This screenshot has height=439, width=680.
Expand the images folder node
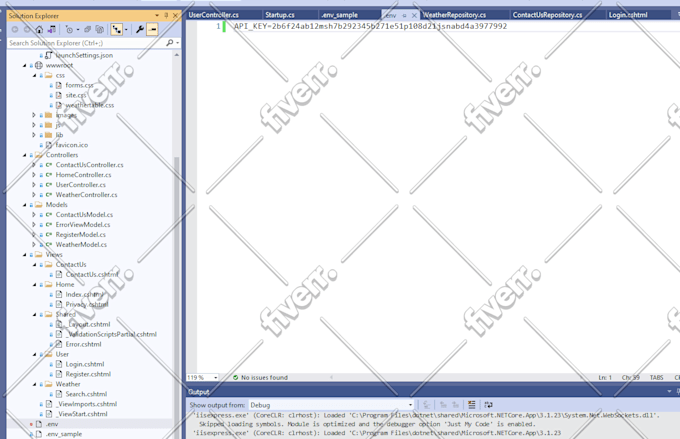(x=34, y=115)
